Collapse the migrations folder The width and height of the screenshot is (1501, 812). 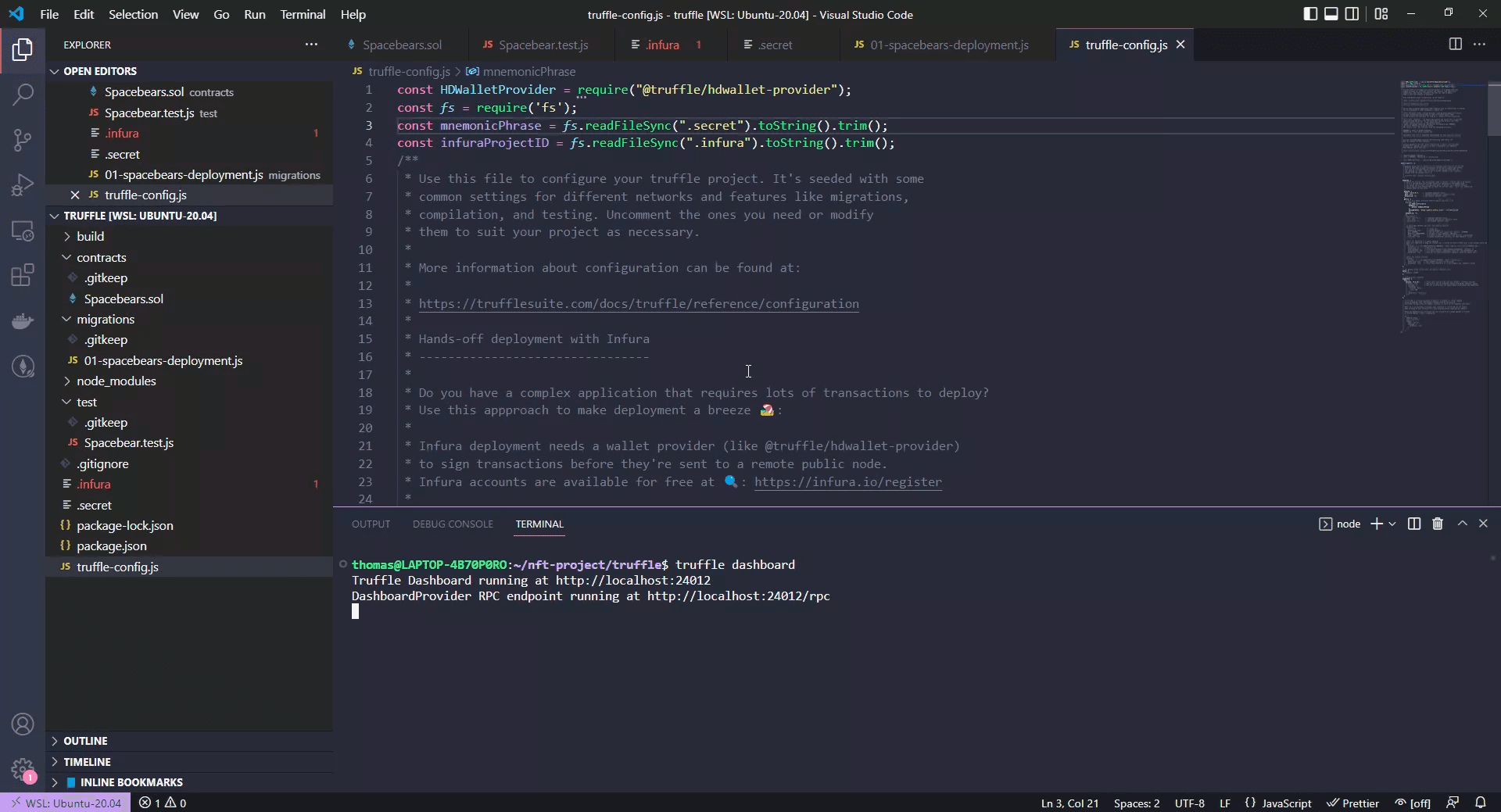click(189, 319)
